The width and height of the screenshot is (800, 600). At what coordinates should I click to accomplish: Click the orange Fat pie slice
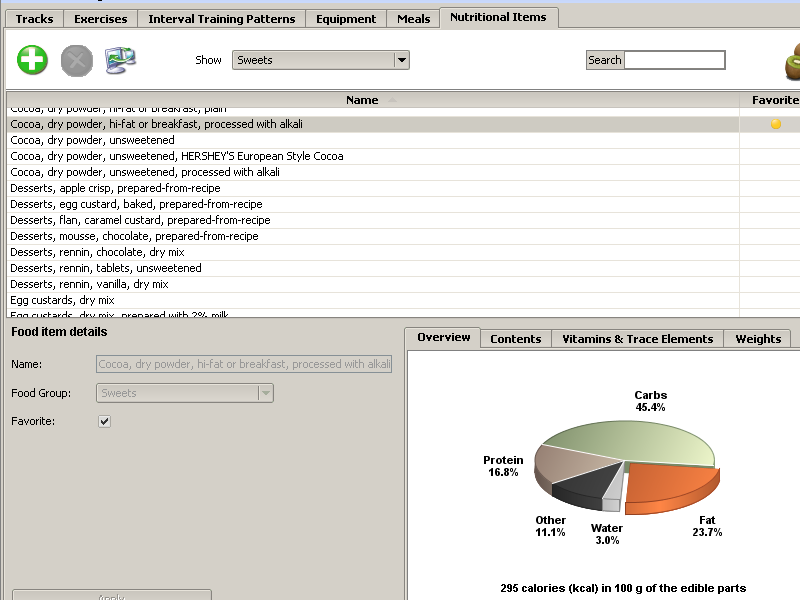tap(670, 490)
